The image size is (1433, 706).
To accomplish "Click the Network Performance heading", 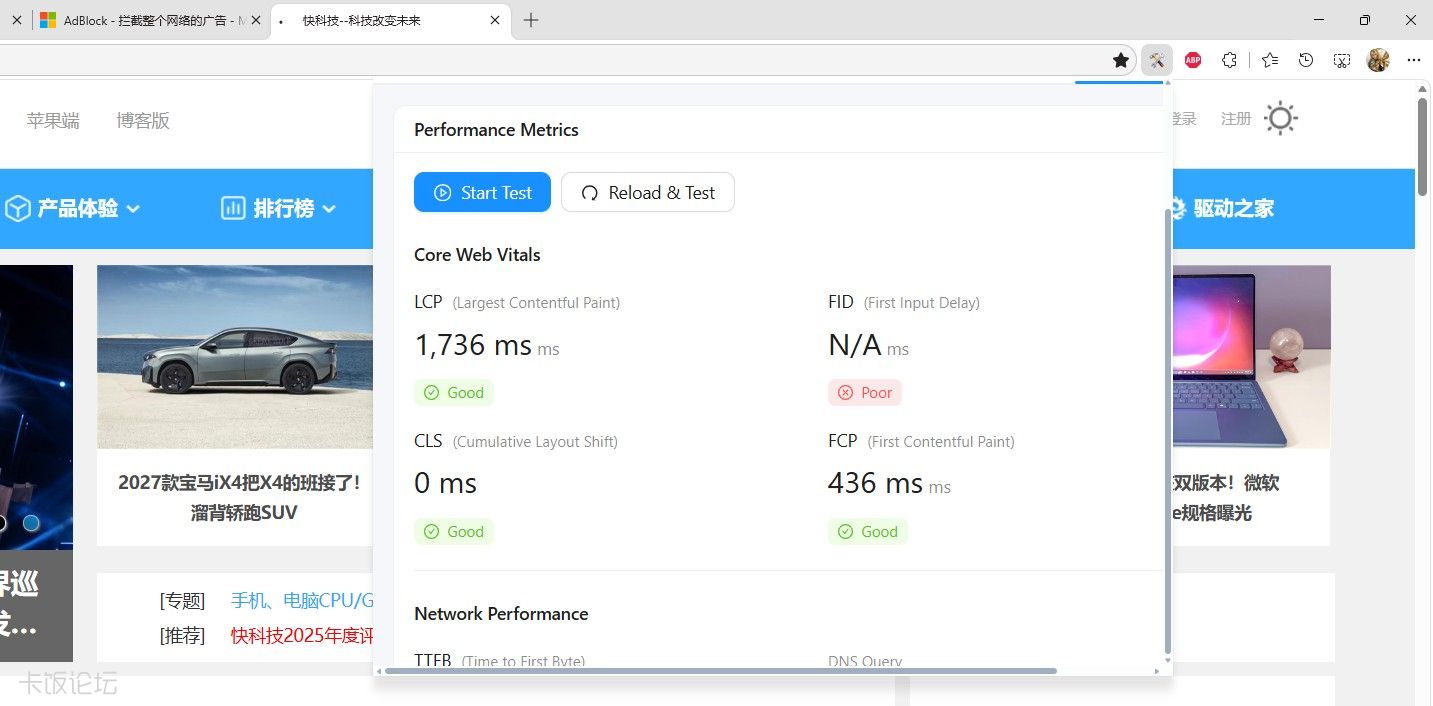I will 501,614.
